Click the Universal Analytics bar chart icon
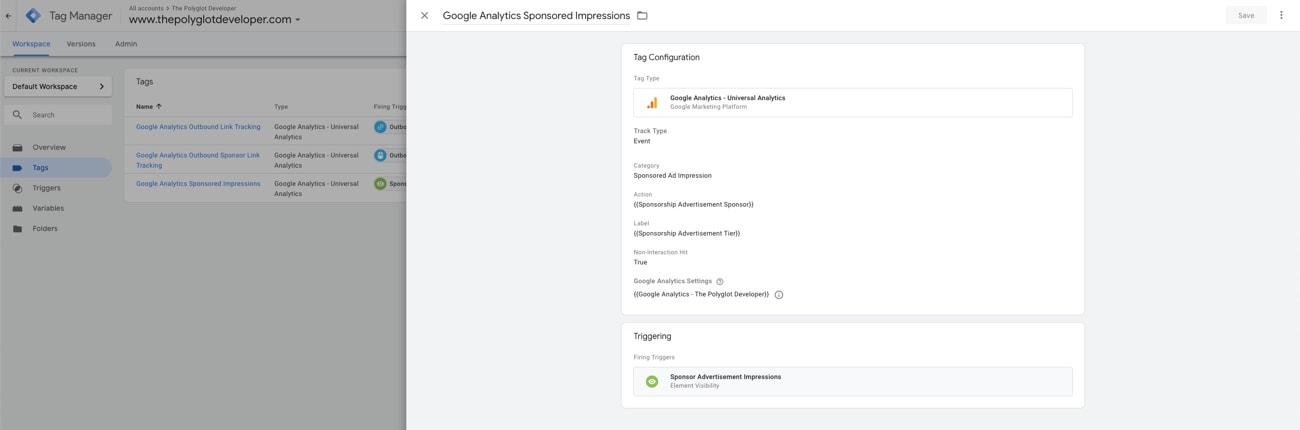This screenshot has height=430, width=1300. click(652, 102)
